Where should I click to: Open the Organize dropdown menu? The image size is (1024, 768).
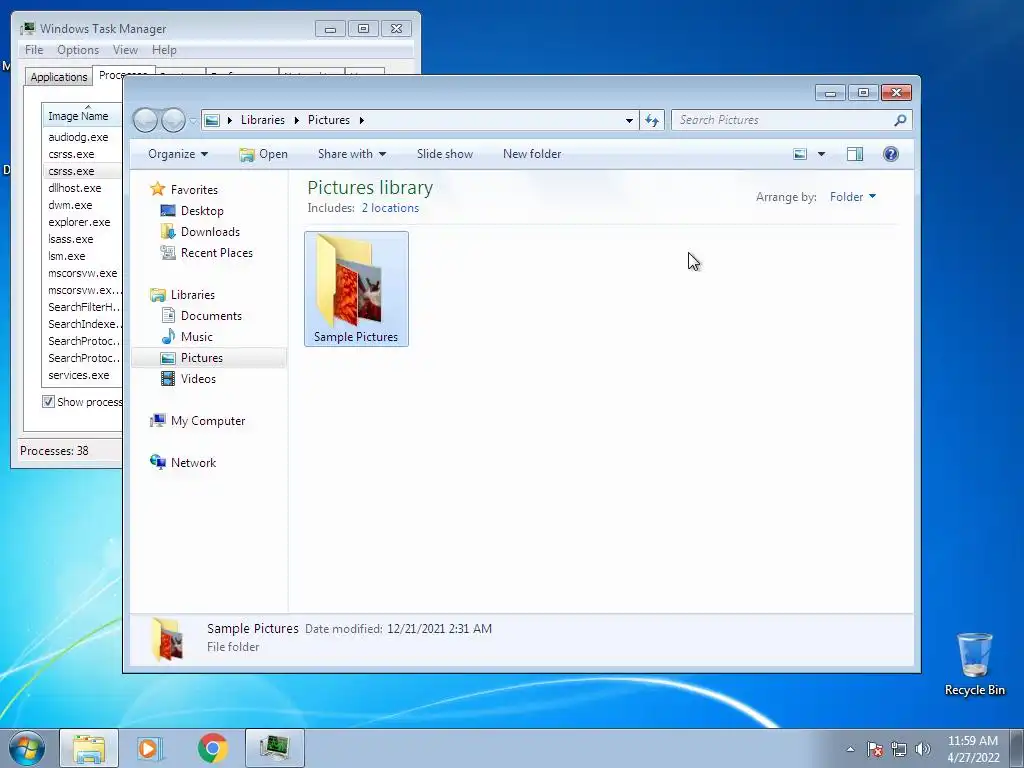click(x=178, y=154)
